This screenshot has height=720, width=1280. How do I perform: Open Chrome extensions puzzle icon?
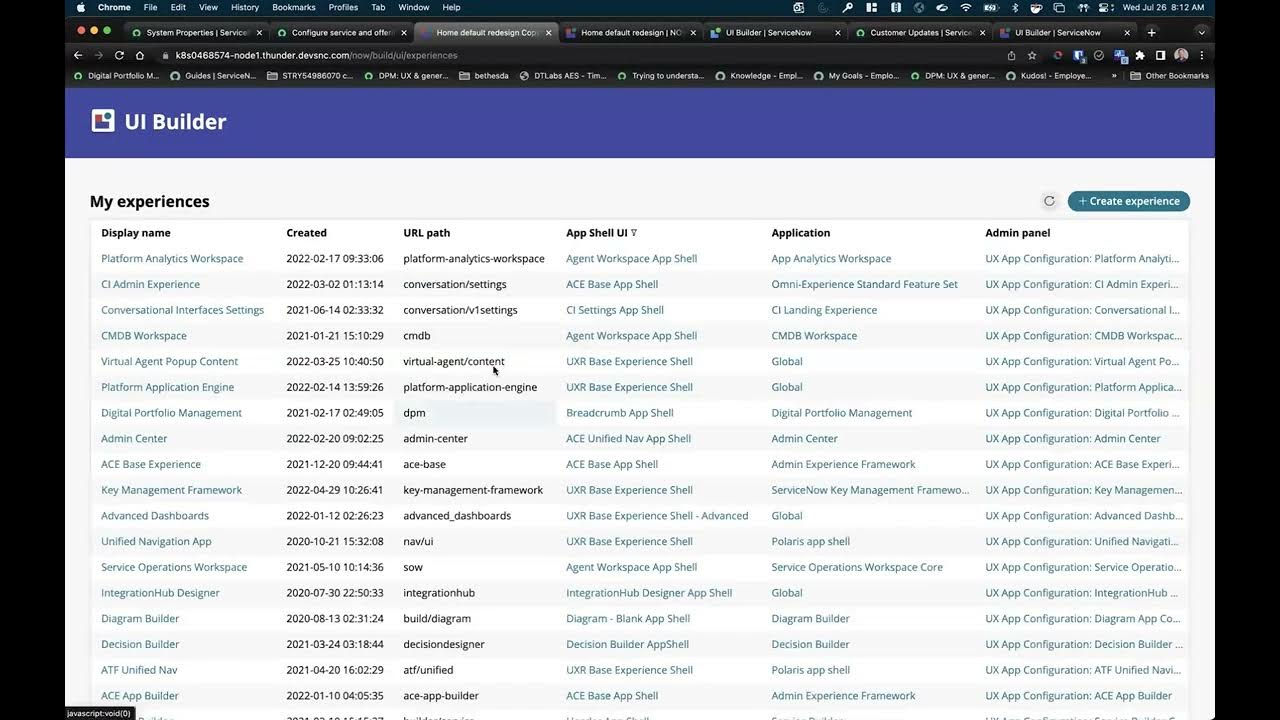coord(1139,55)
